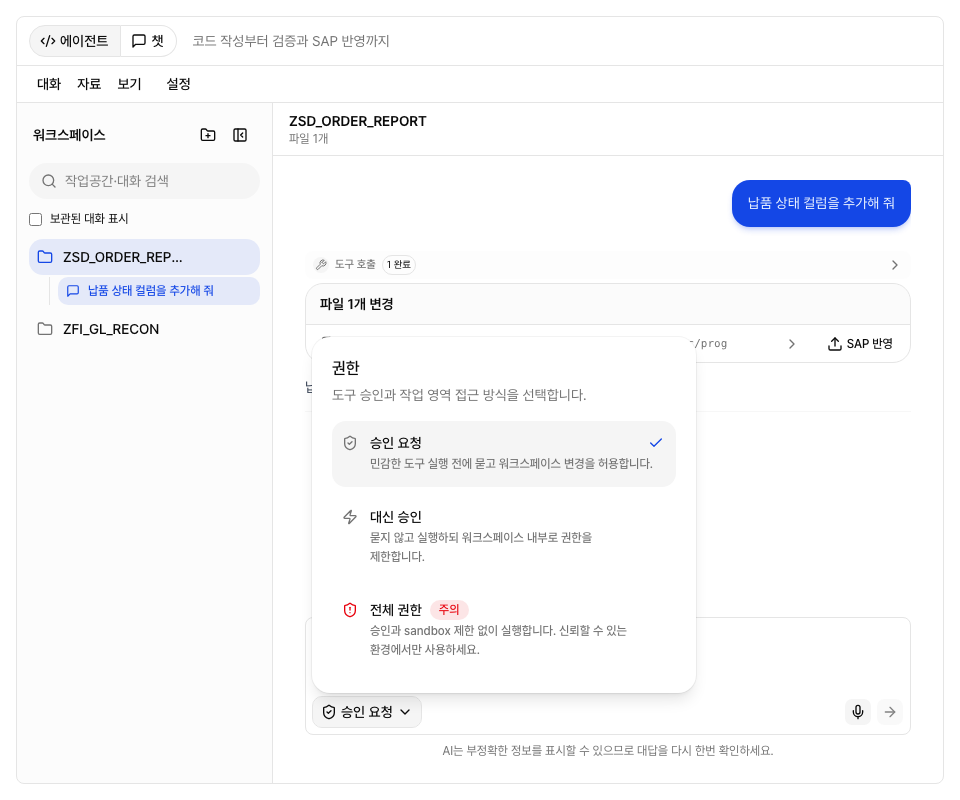The height and width of the screenshot is (800, 960).
Task: Click the user message bubble 납품 상태 컬럼을 추가해 줘
Action: click(x=821, y=203)
